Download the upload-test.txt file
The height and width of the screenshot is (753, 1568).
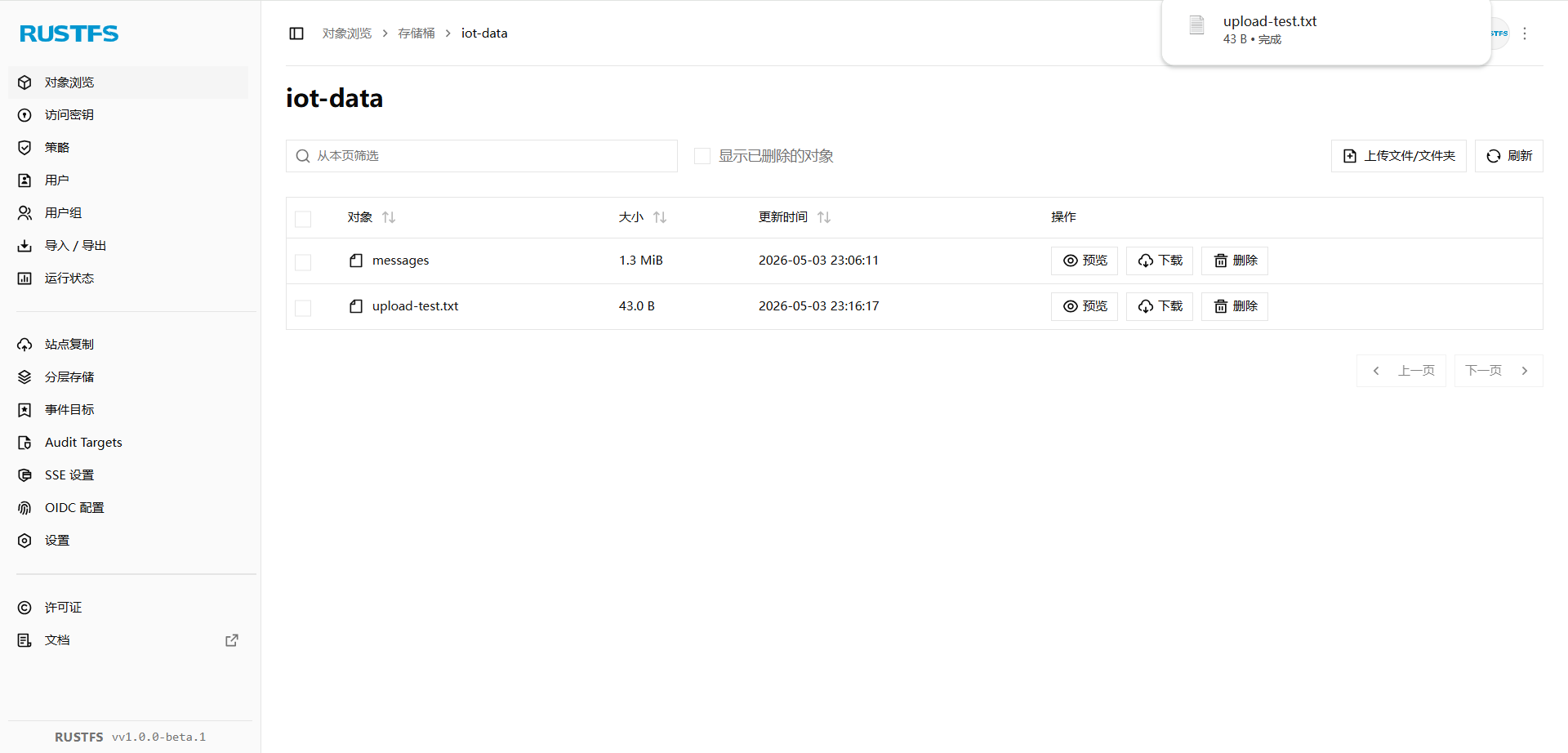pyautogui.click(x=1160, y=306)
